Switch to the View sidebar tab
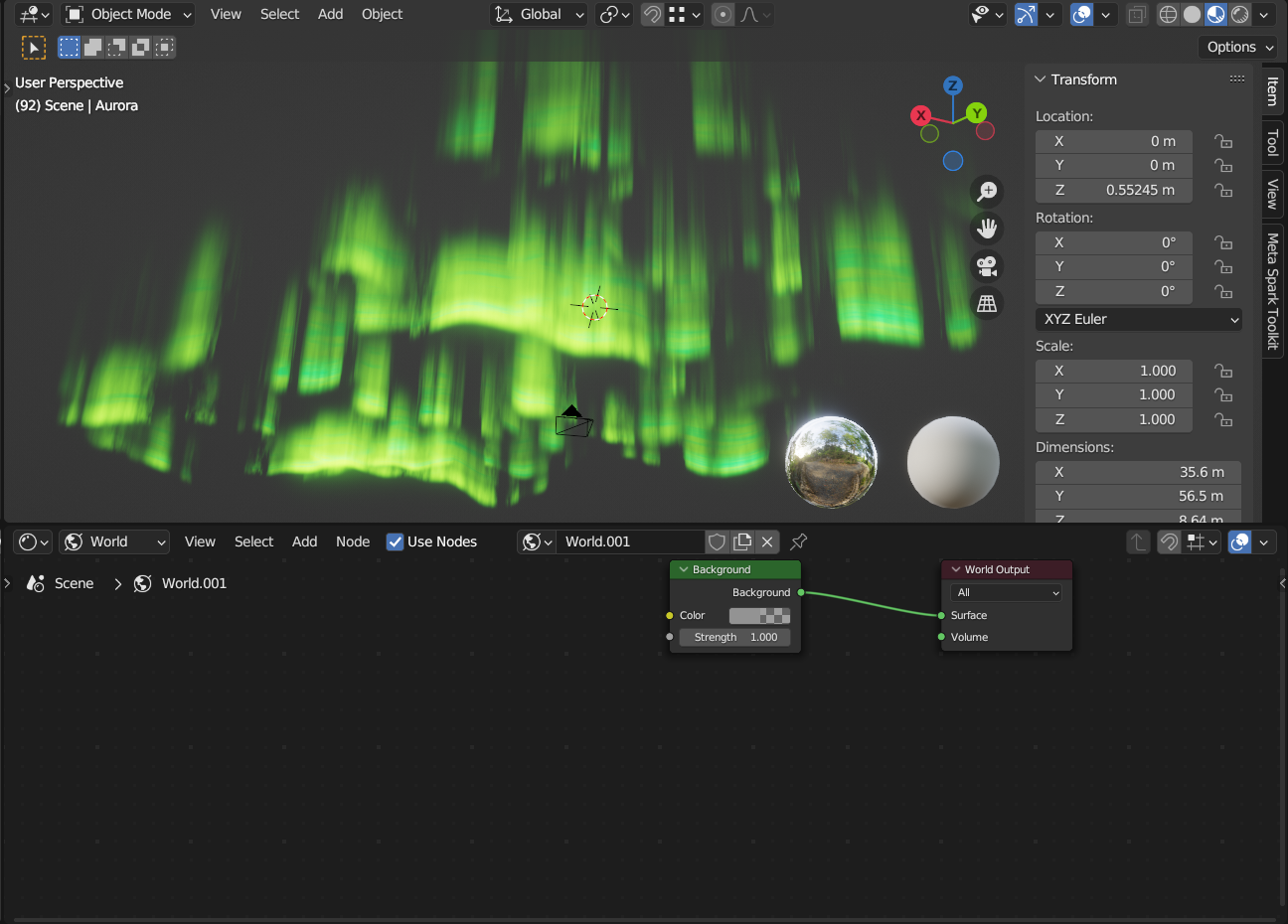Viewport: 1288px width, 924px height. click(x=1272, y=195)
